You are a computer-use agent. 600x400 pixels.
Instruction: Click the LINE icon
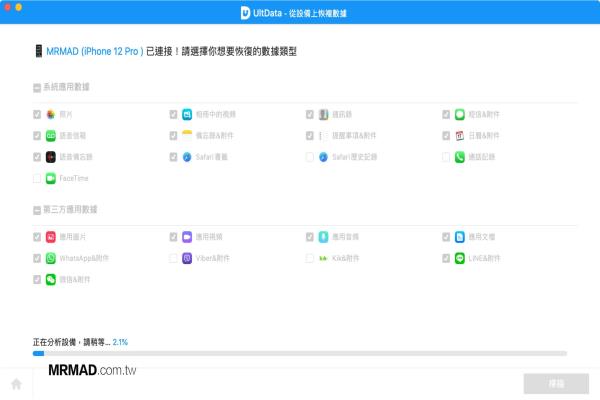click(x=460, y=258)
